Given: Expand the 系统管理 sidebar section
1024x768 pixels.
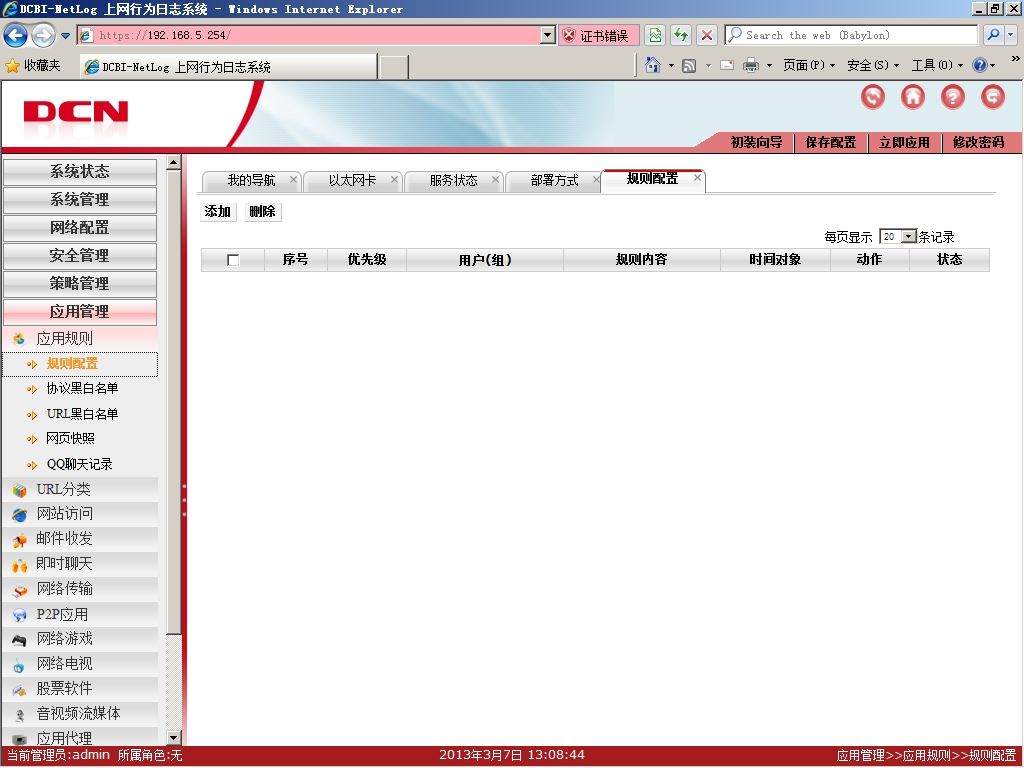Looking at the screenshot, I should (x=80, y=200).
